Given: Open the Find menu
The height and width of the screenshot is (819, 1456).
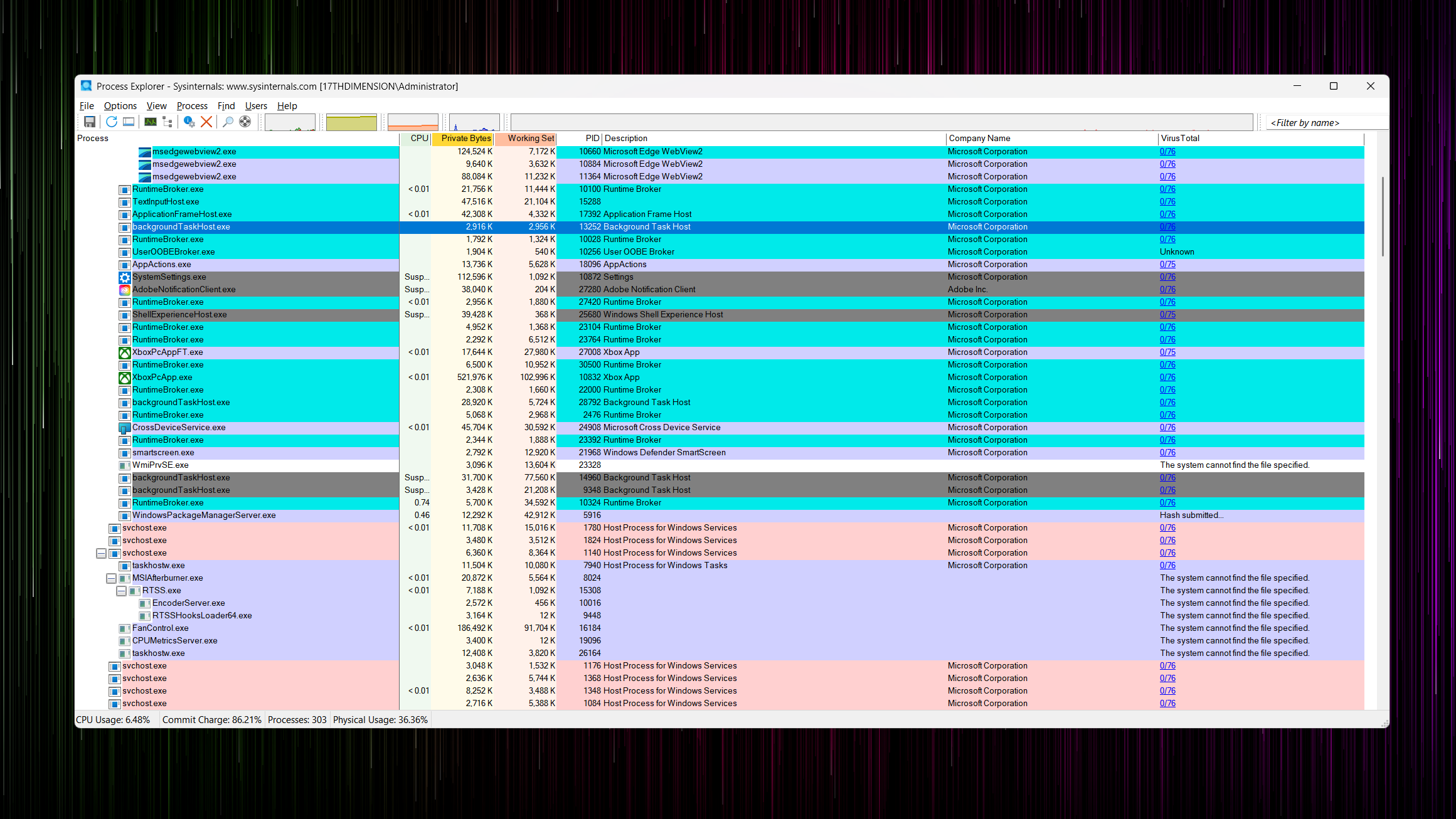Looking at the screenshot, I should 226,106.
